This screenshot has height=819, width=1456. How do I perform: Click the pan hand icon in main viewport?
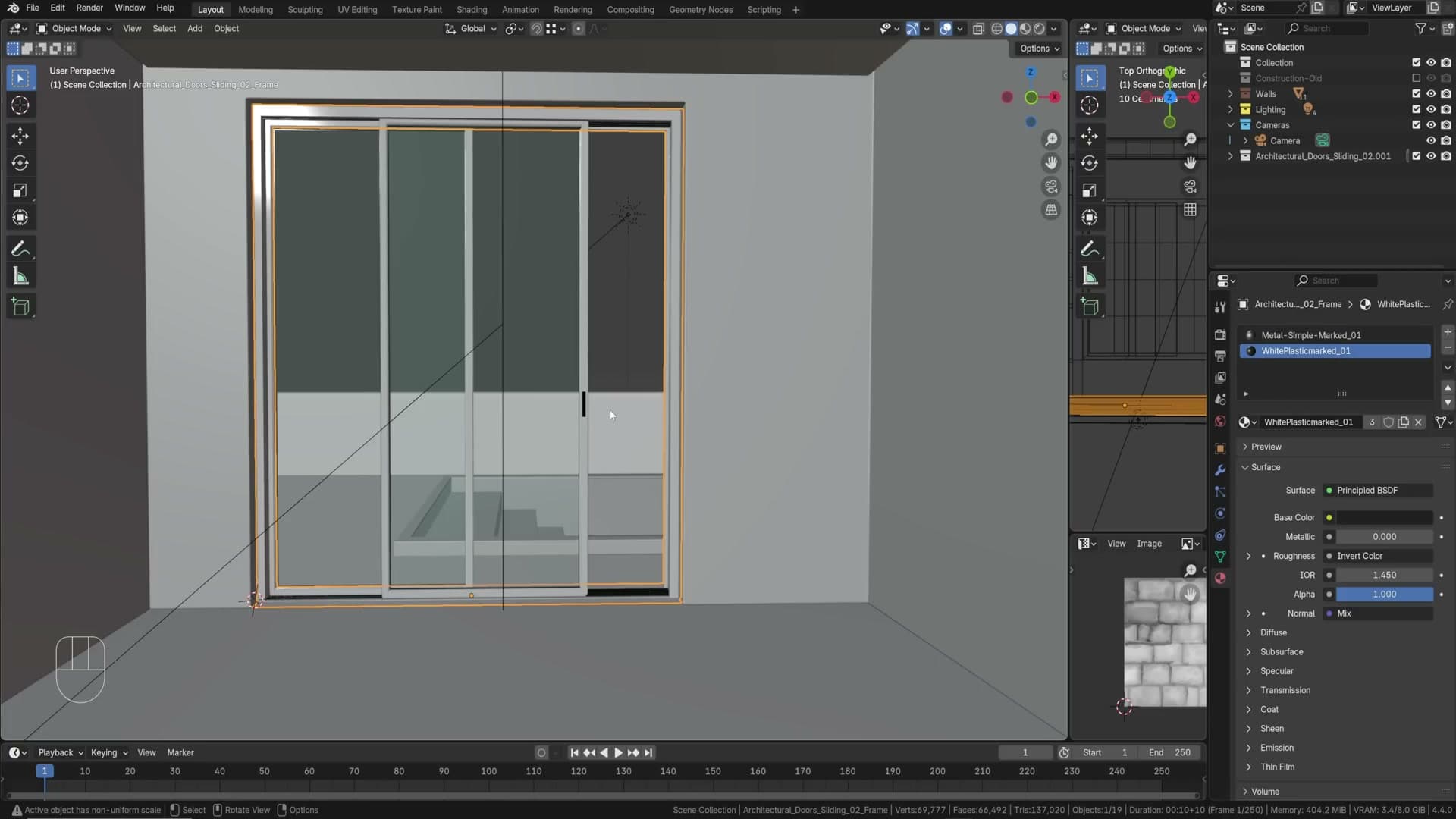point(1051,163)
